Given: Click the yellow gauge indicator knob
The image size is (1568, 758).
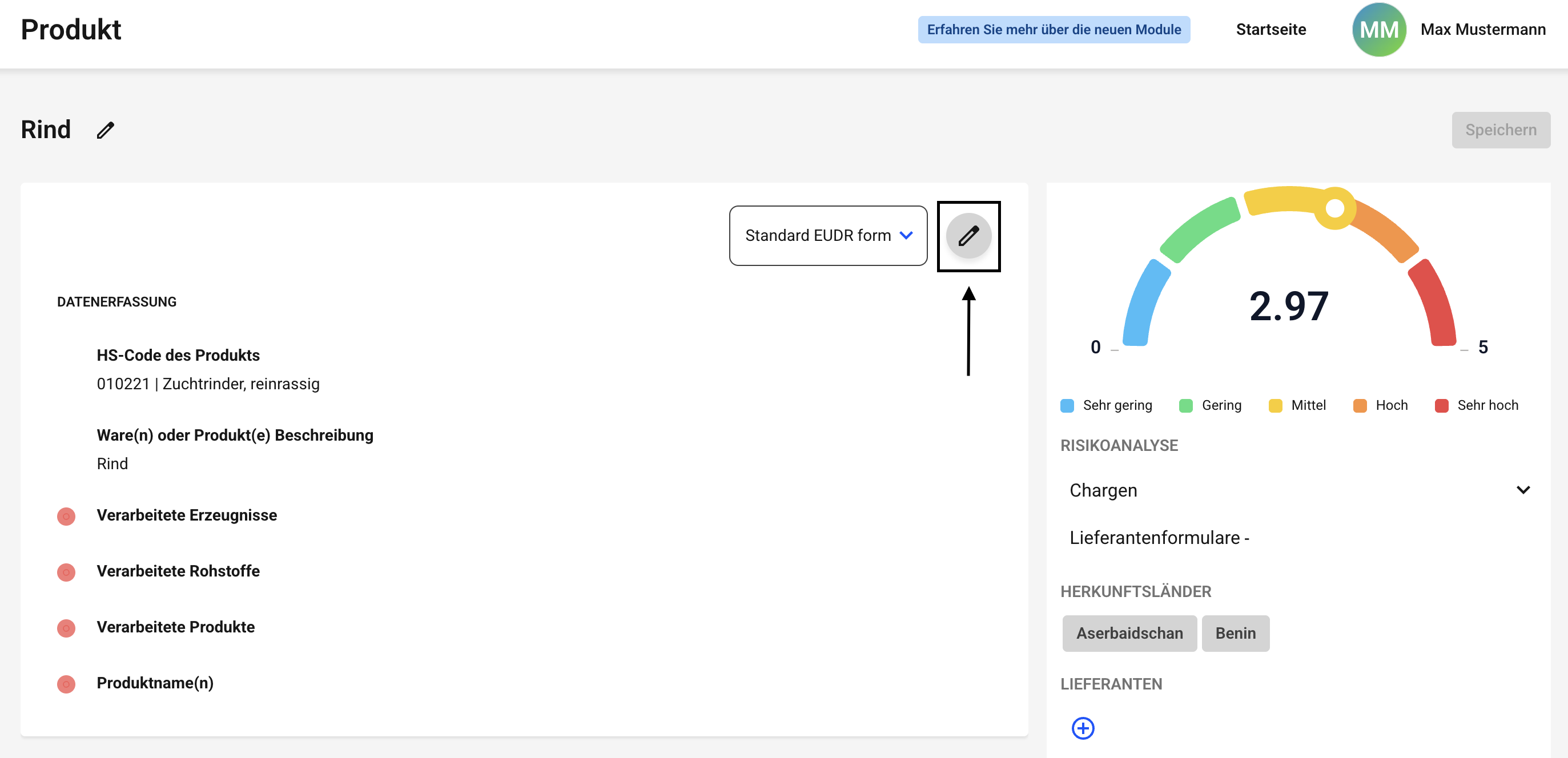Looking at the screenshot, I should [x=1334, y=209].
